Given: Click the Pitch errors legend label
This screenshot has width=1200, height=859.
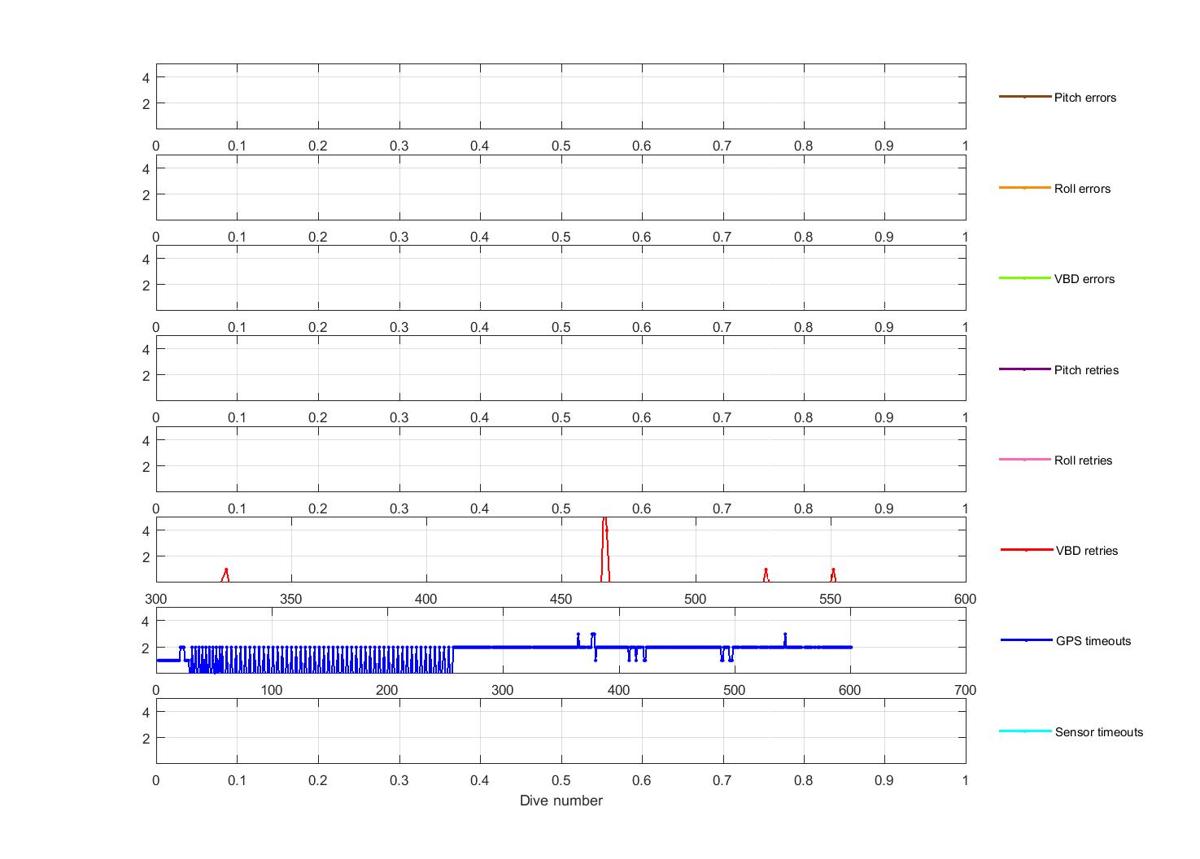Looking at the screenshot, I should click(1085, 98).
